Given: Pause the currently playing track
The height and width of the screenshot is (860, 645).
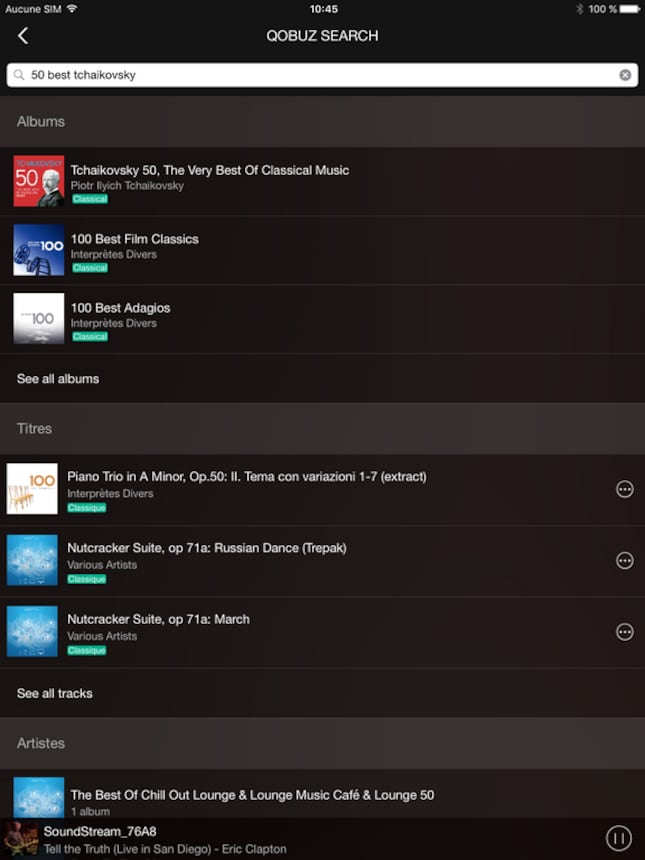Looking at the screenshot, I should (x=619, y=838).
